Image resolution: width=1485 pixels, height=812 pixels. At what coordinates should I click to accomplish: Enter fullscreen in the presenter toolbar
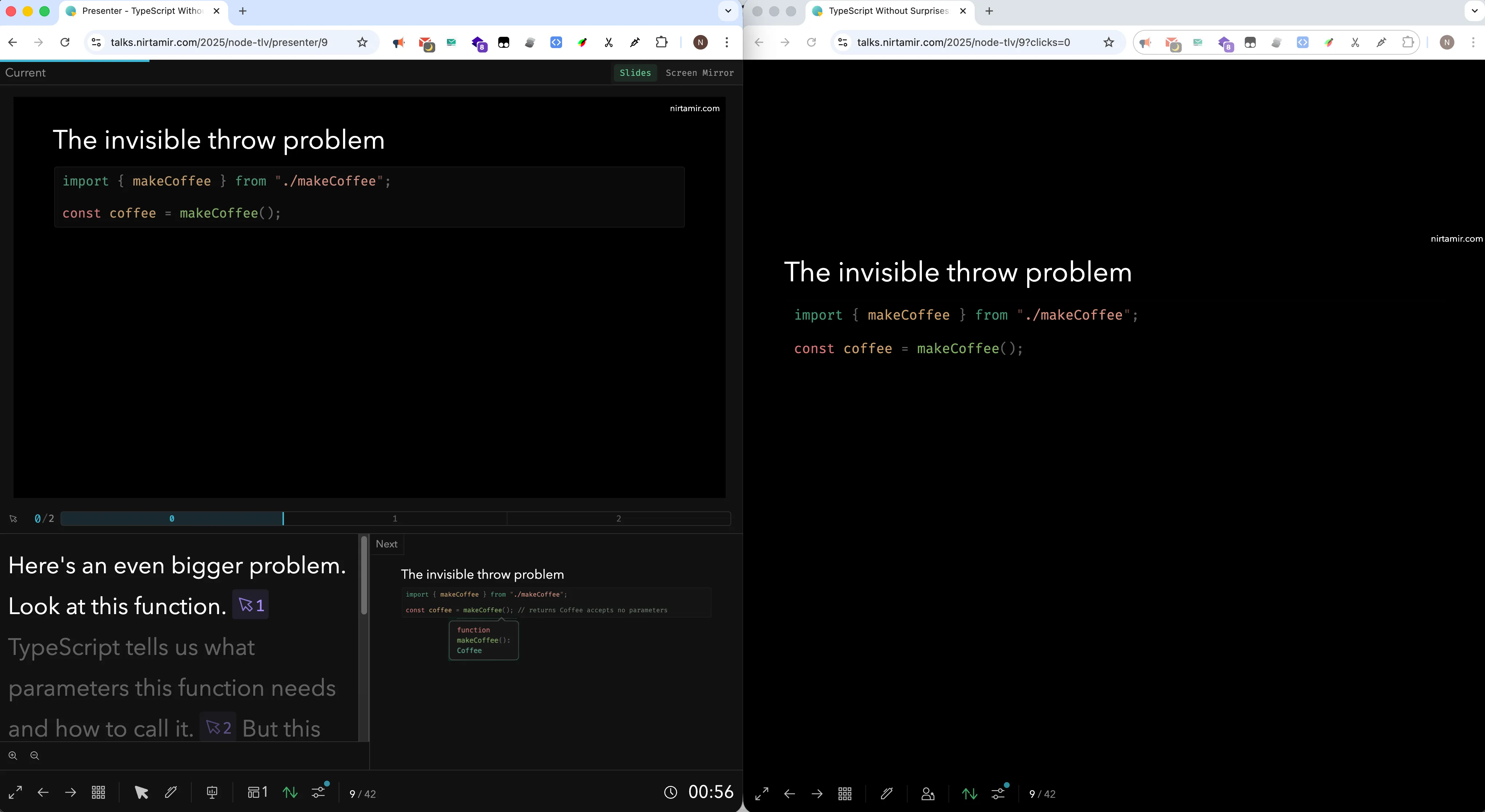(x=16, y=792)
